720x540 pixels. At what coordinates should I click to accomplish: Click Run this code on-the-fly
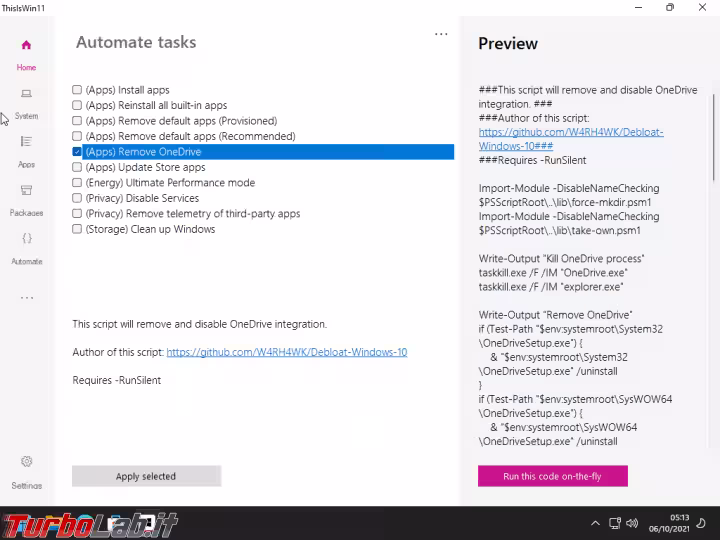pos(553,476)
